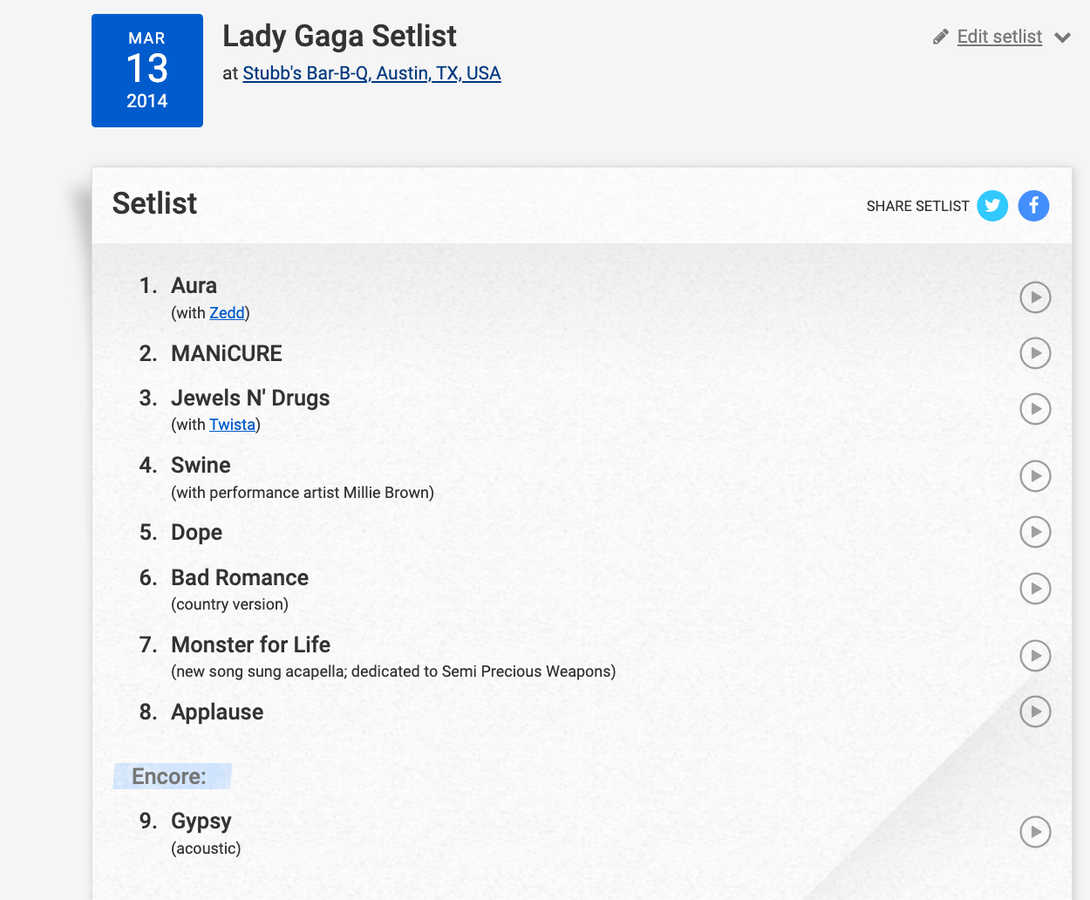Play Monster for Life

[1035, 656]
